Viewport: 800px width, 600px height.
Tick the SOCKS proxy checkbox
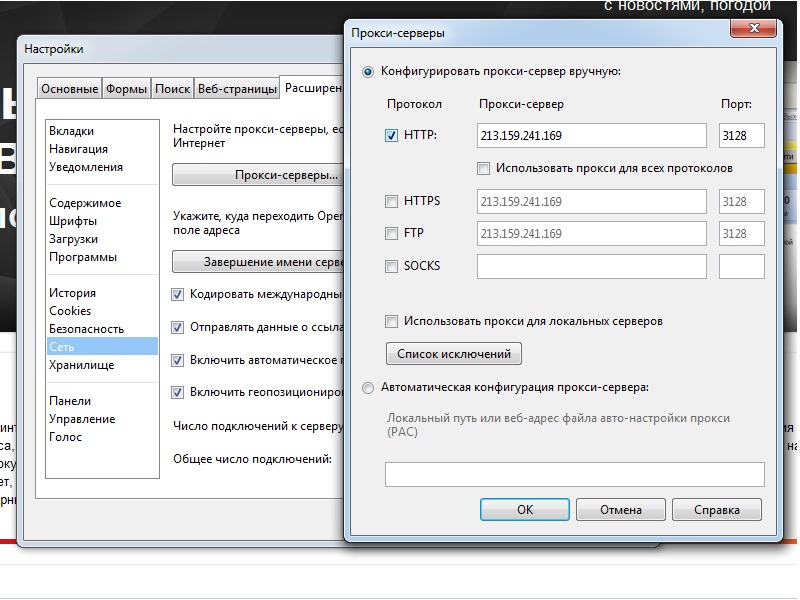click(x=392, y=266)
